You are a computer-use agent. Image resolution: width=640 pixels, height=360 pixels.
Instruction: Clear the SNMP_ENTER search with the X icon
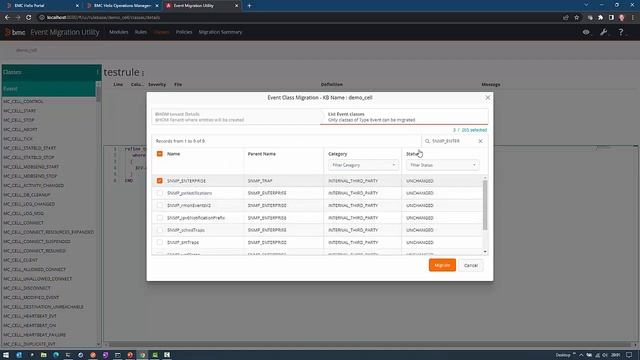tap(480, 141)
